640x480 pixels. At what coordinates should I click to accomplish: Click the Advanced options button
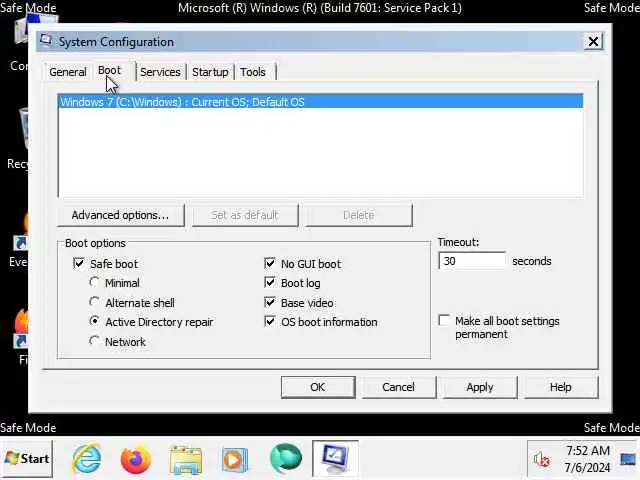(121, 215)
